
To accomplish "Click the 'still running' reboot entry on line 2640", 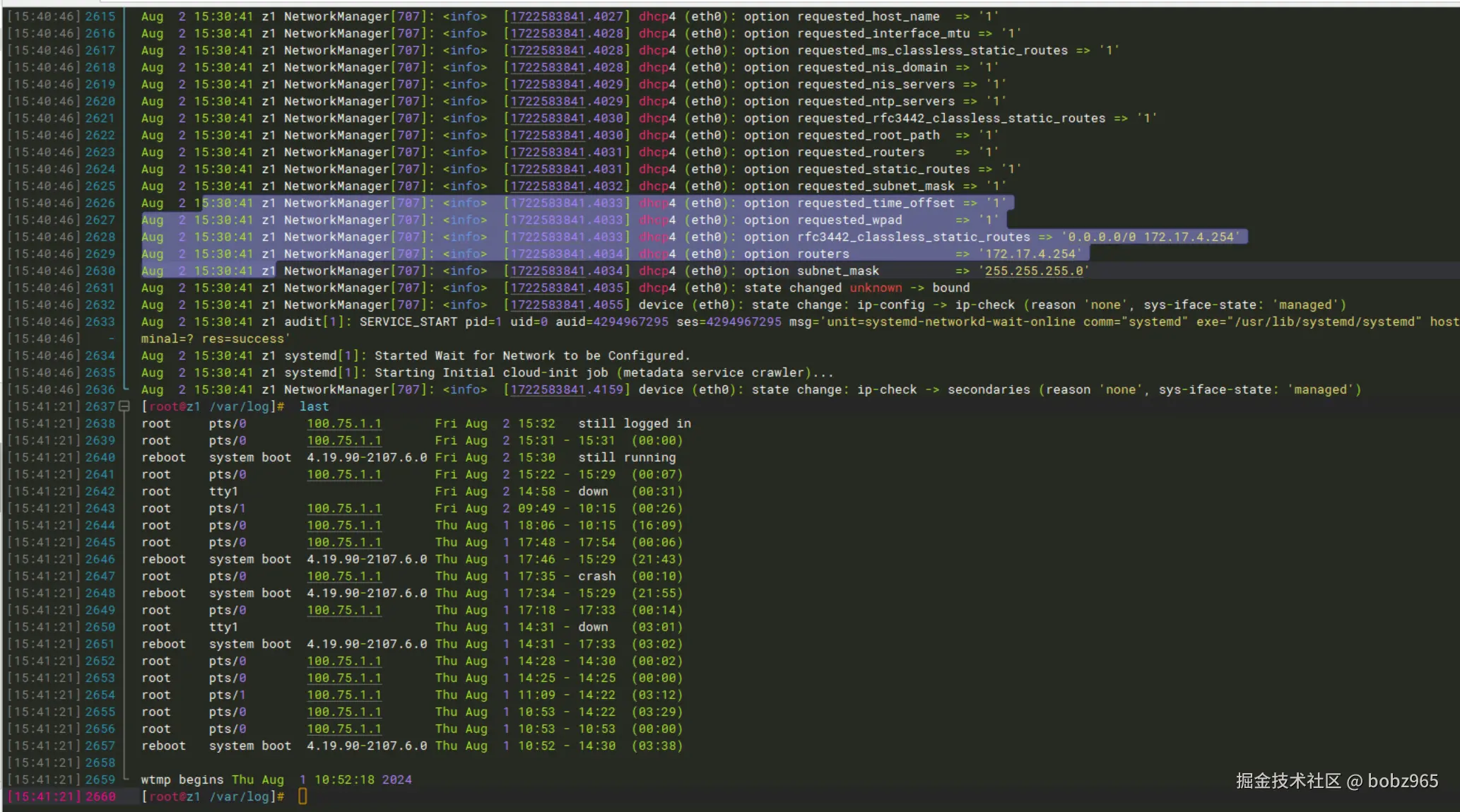I will [626, 457].
